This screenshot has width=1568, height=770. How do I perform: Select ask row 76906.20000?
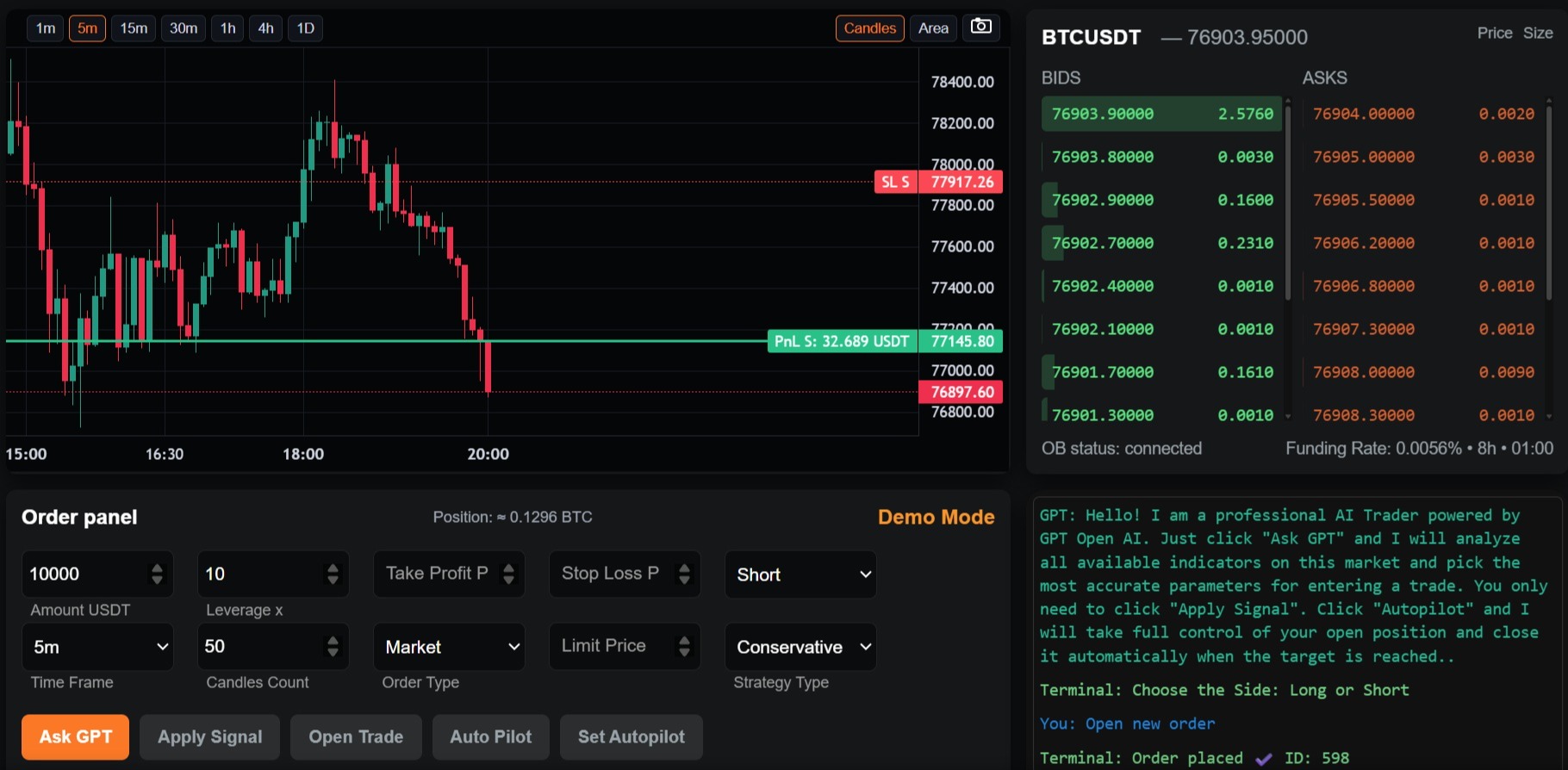click(1422, 243)
